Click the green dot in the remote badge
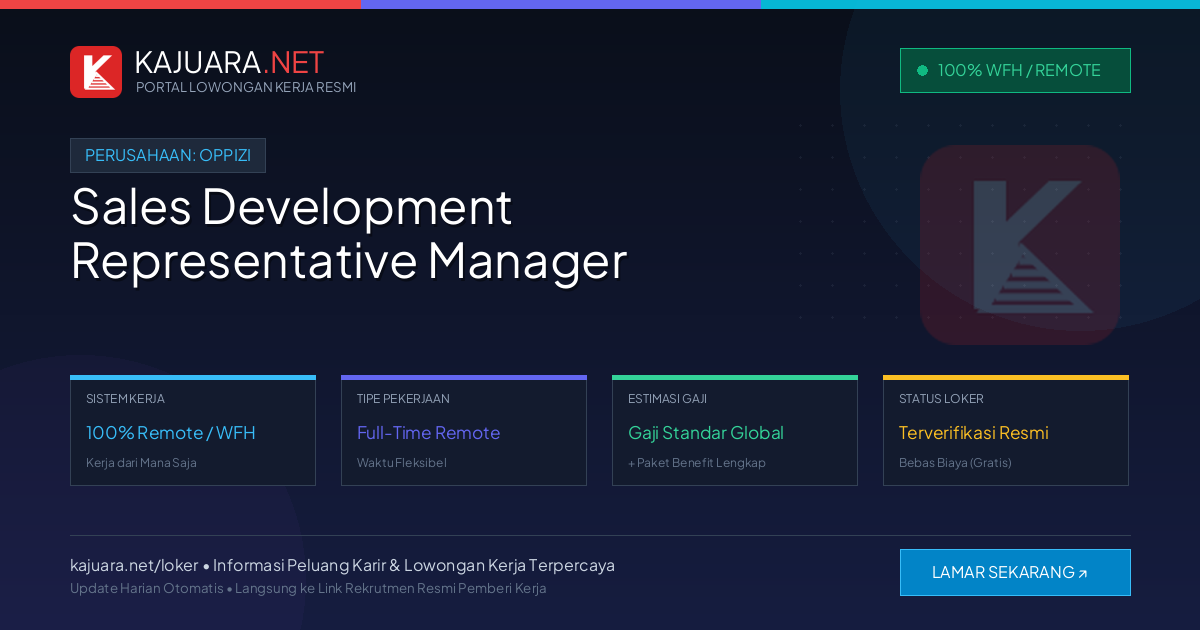This screenshot has height=630, width=1200. coord(922,70)
